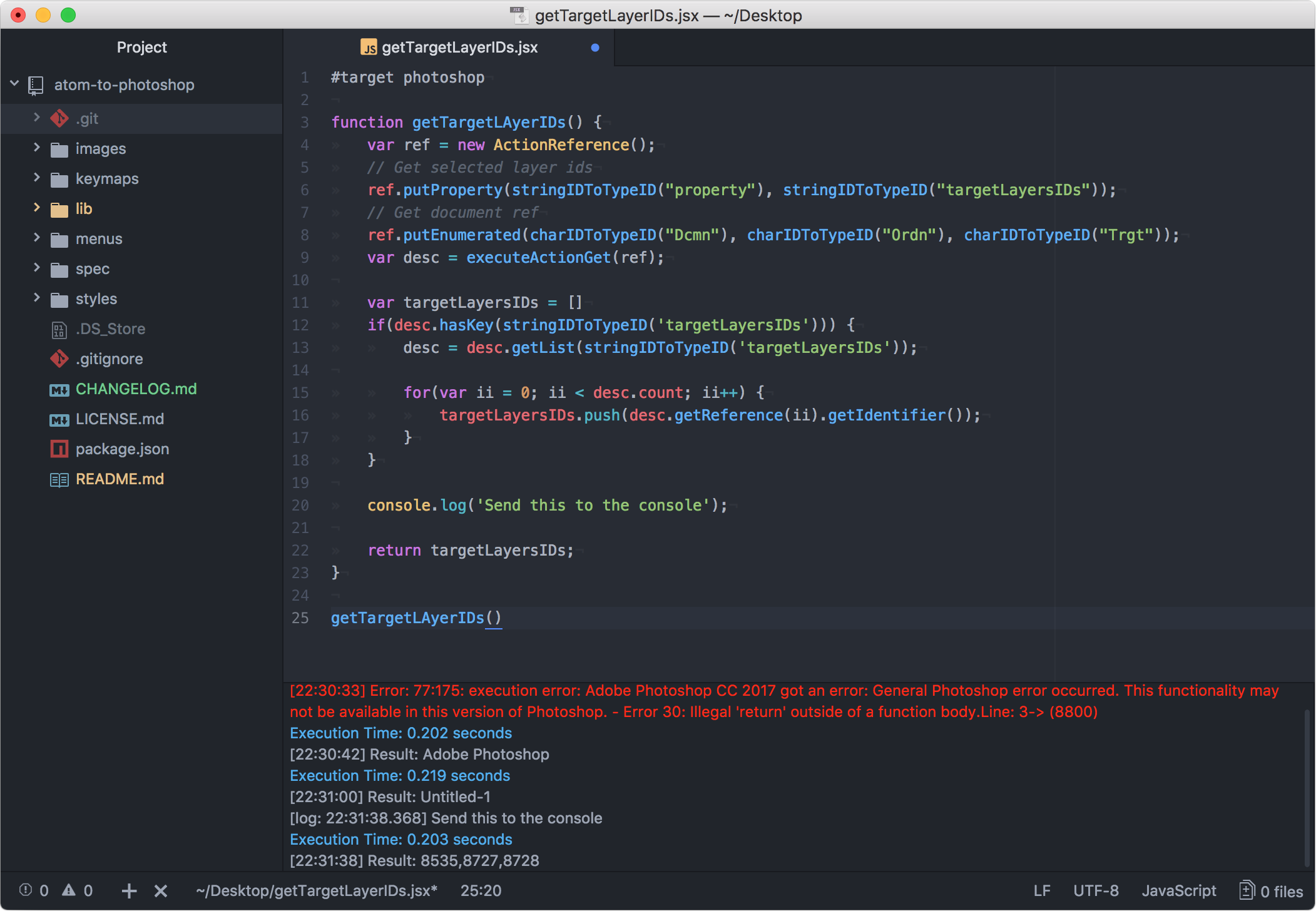Image resolution: width=1316 pixels, height=911 pixels.
Task: Click the linter warning triangle icon
Action: click(69, 890)
